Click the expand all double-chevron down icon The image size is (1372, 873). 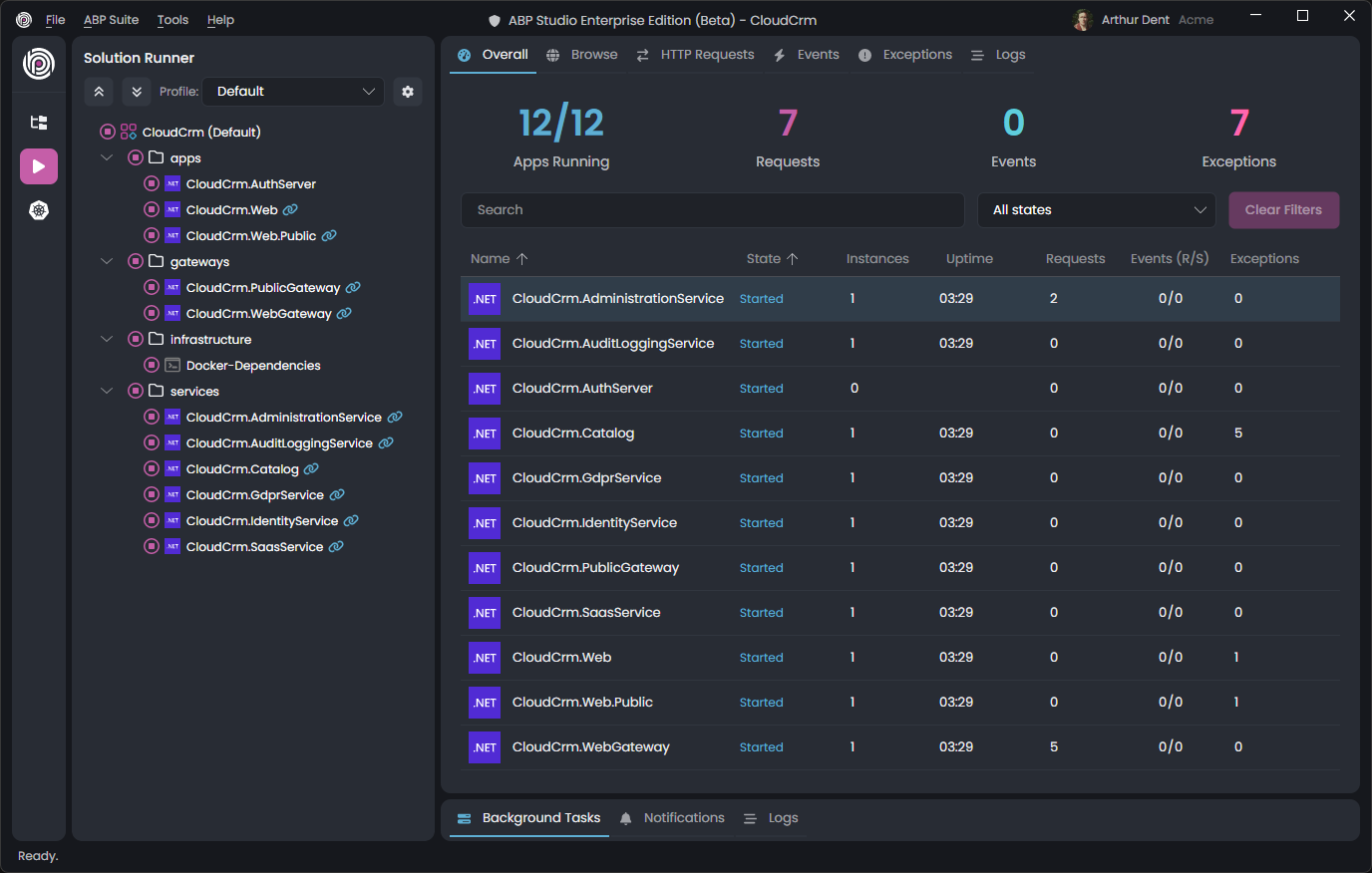137,92
